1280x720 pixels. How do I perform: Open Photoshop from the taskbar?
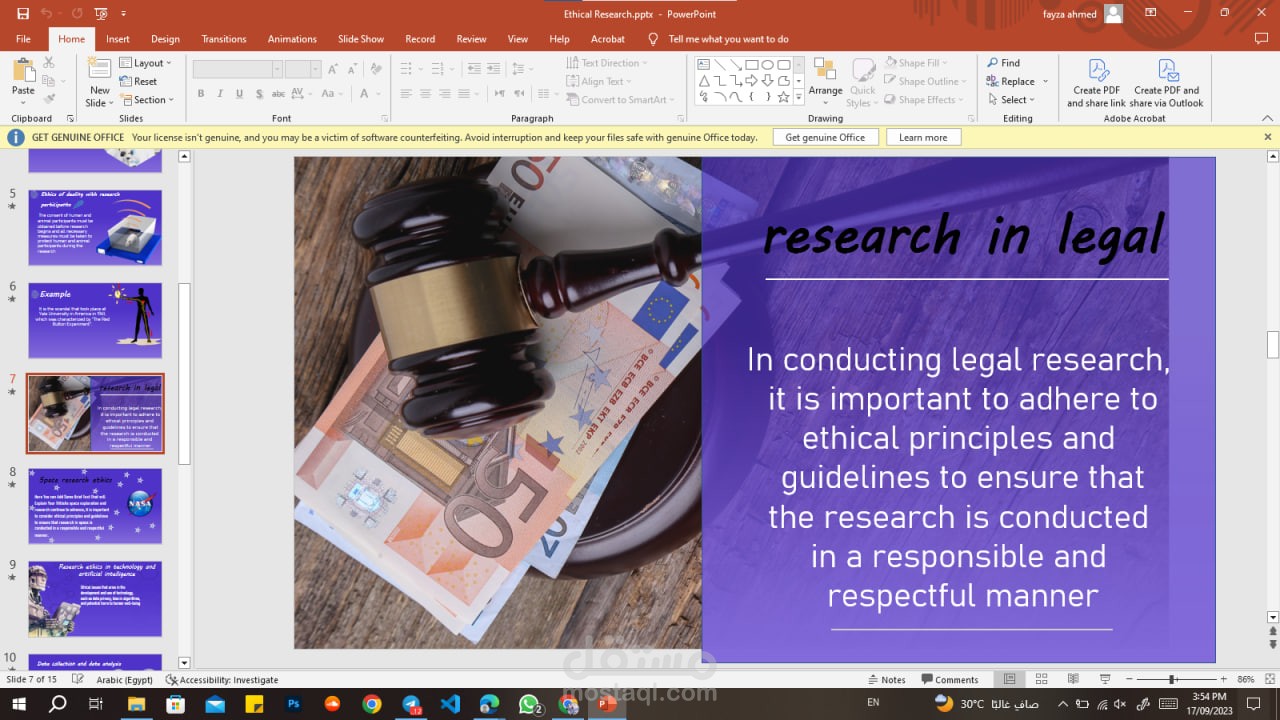coord(294,704)
